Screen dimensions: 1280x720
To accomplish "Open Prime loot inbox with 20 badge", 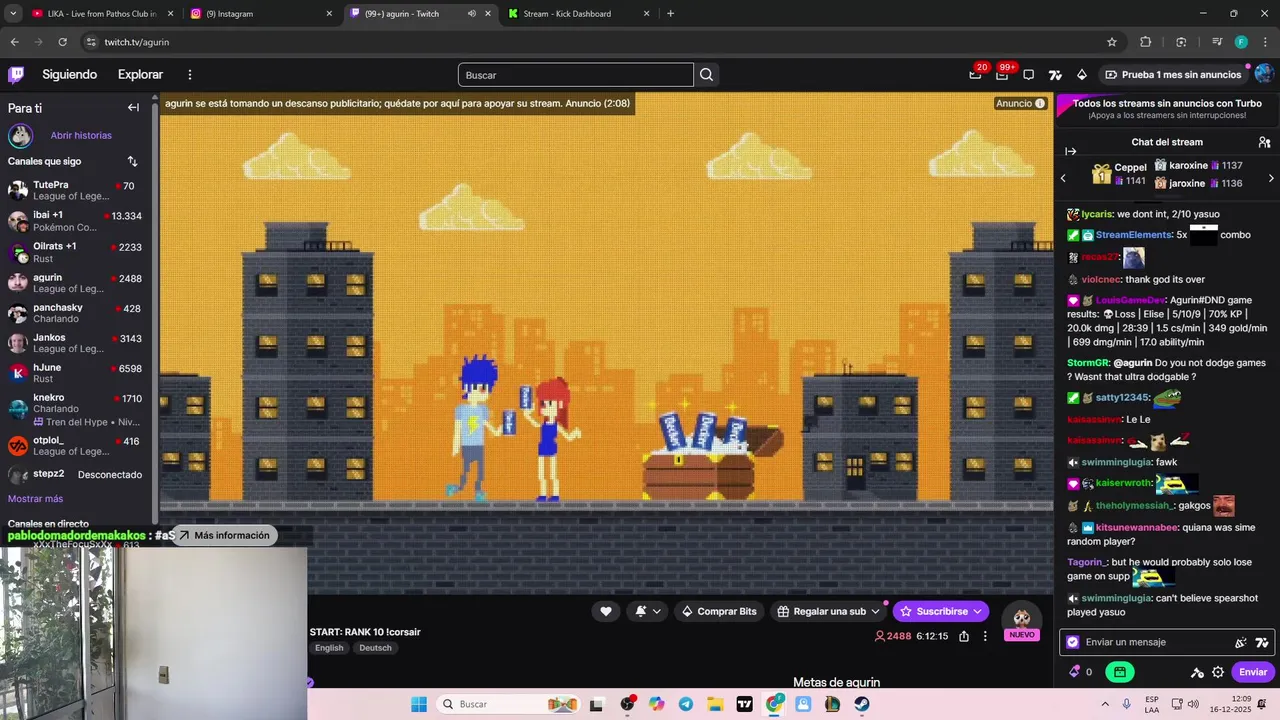I will (x=975, y=75).
